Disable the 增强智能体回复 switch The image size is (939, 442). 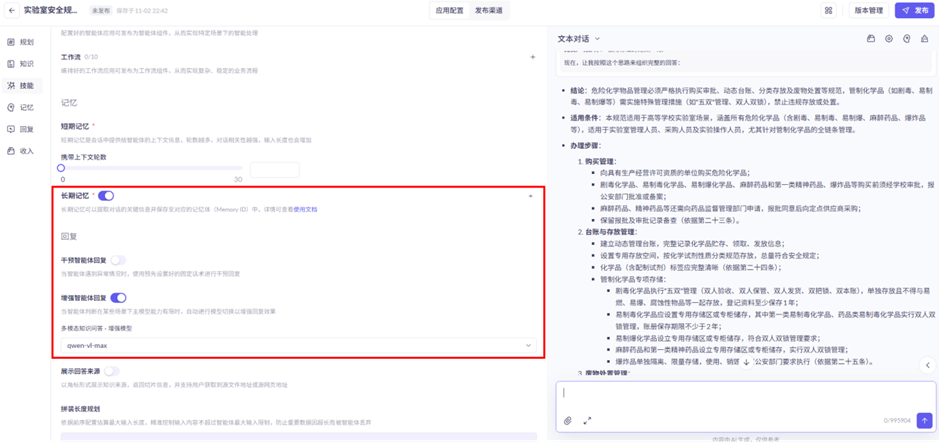coord(119,298)
